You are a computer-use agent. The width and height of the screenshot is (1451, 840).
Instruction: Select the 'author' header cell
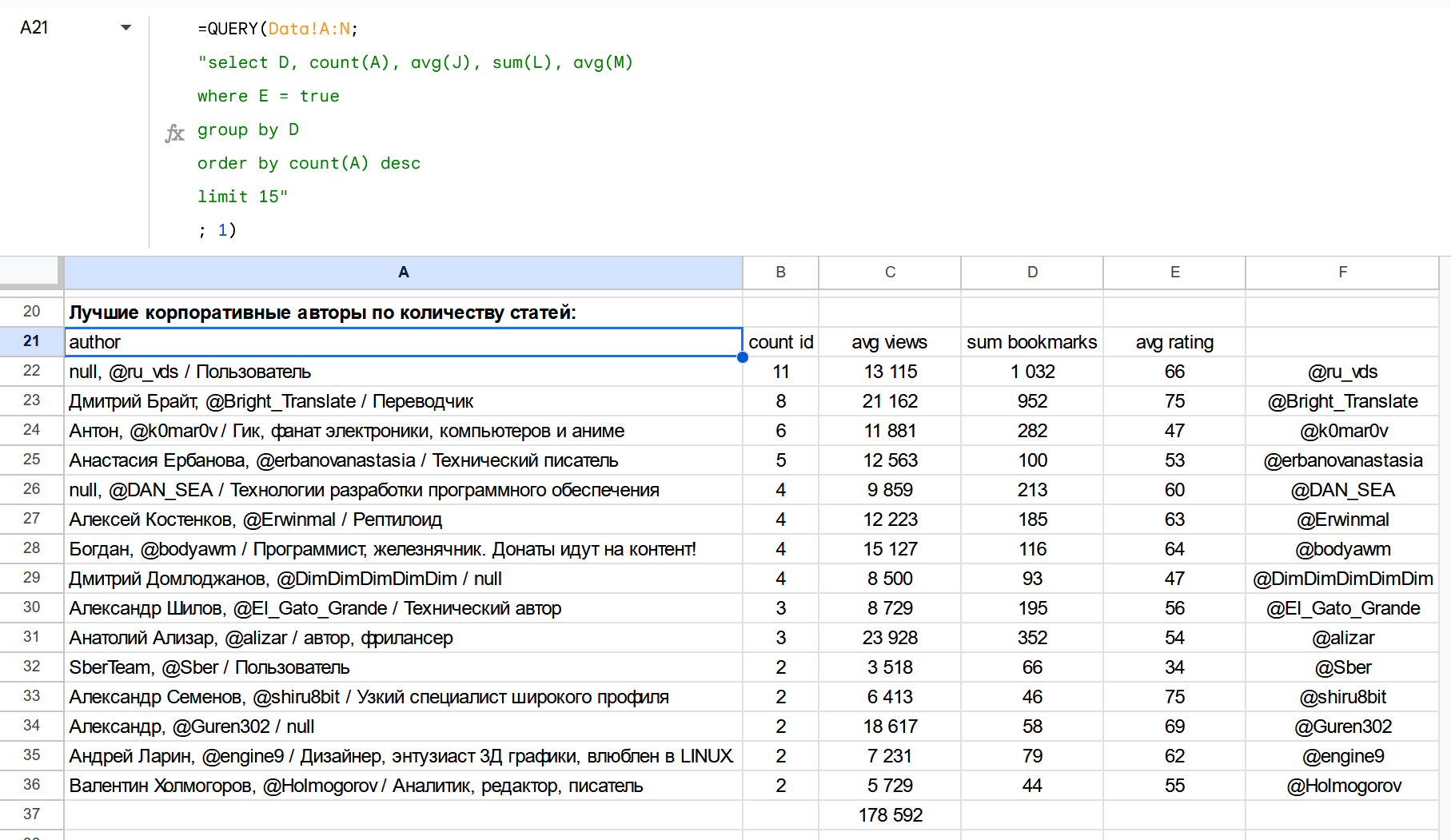(x=403, y=342)
